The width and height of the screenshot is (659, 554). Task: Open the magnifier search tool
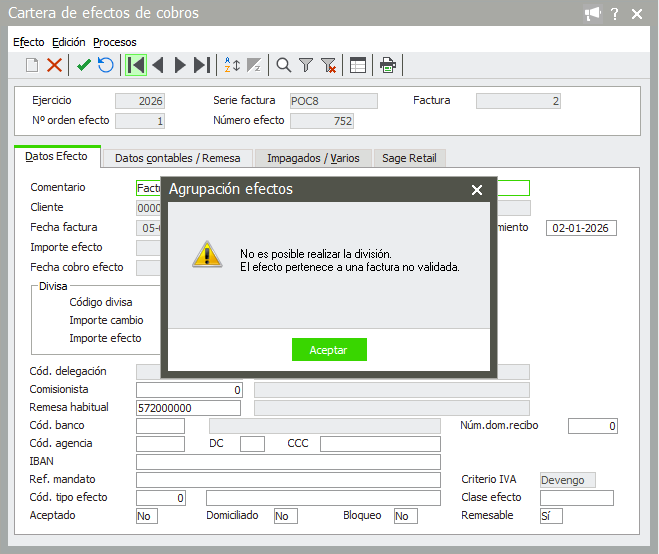point(284,65)
